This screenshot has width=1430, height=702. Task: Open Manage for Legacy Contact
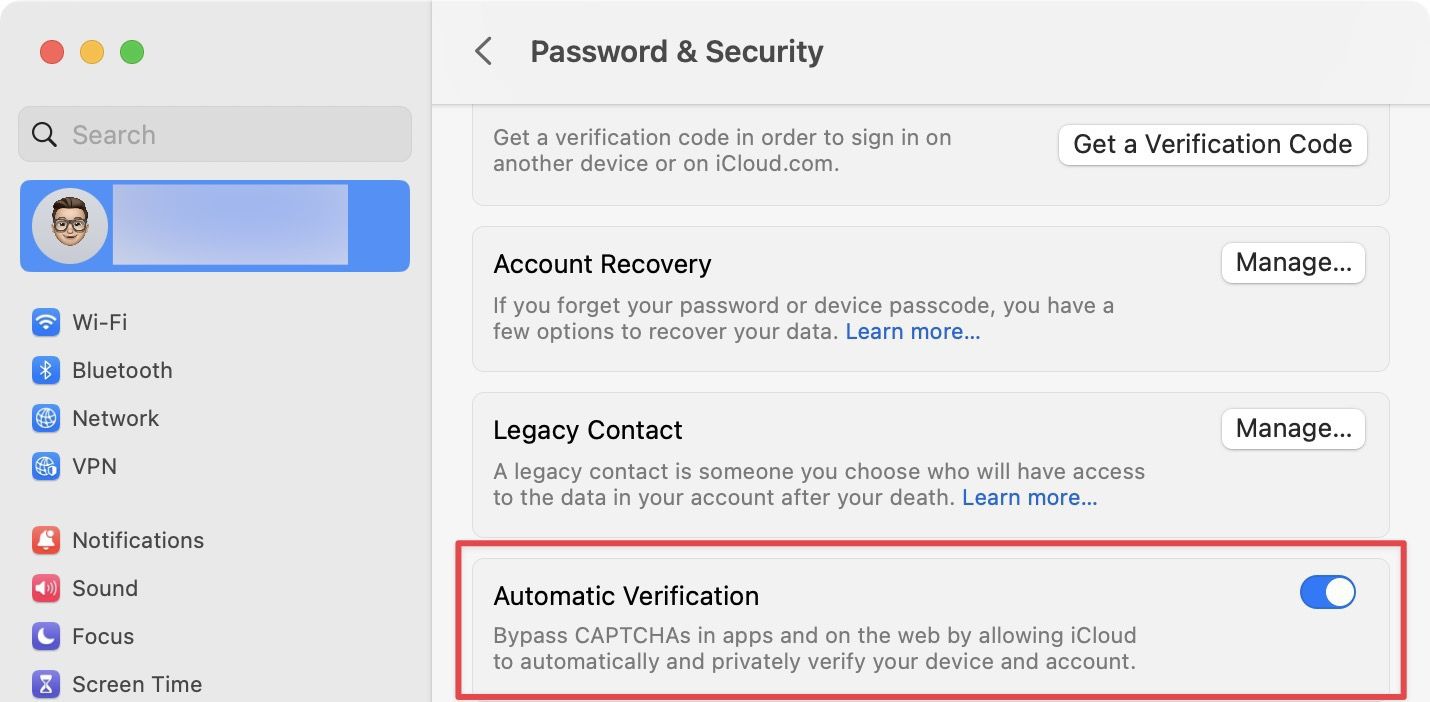click(1293, 429)
